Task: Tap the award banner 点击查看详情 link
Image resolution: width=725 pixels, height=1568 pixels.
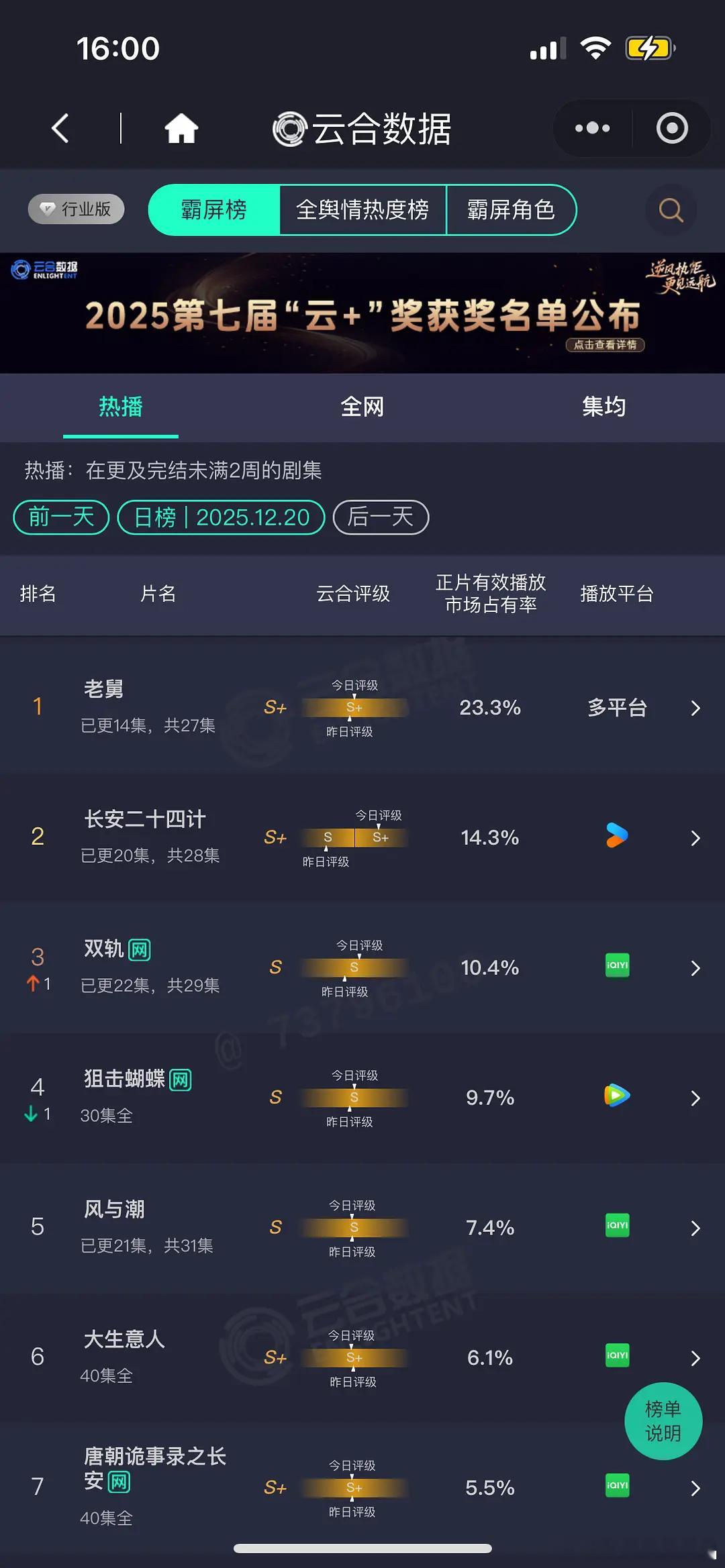Action: coord(603,345)
